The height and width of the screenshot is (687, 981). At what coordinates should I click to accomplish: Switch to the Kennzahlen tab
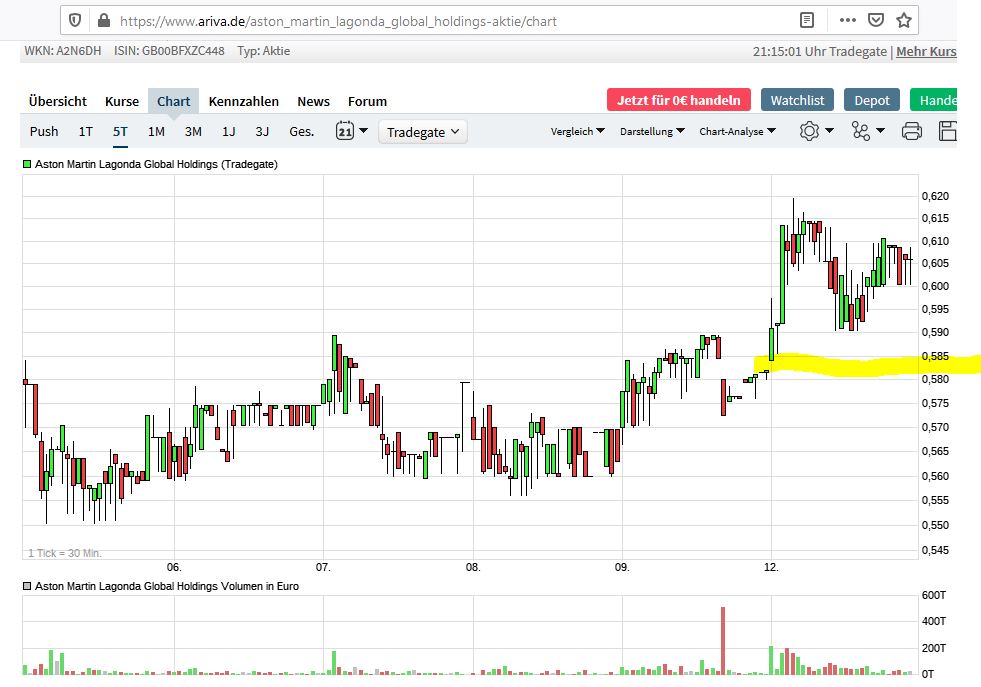pyautogui.click(x=244, y=101)
